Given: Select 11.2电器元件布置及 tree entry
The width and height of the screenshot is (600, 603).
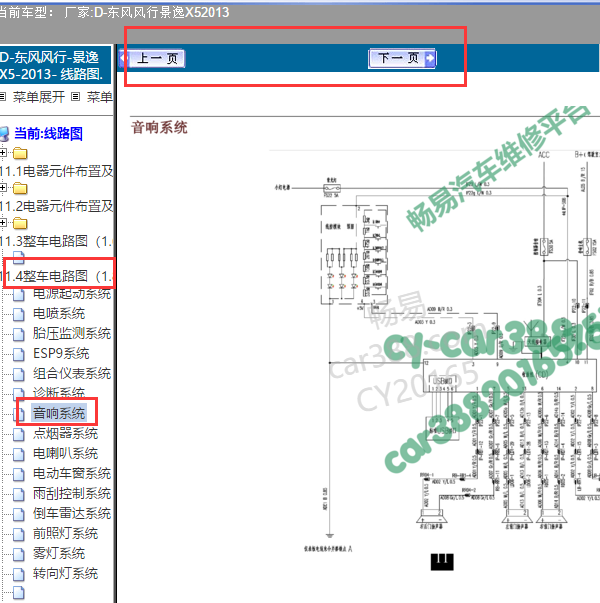Looking at the screenshot, I should (x=57, y=206).
